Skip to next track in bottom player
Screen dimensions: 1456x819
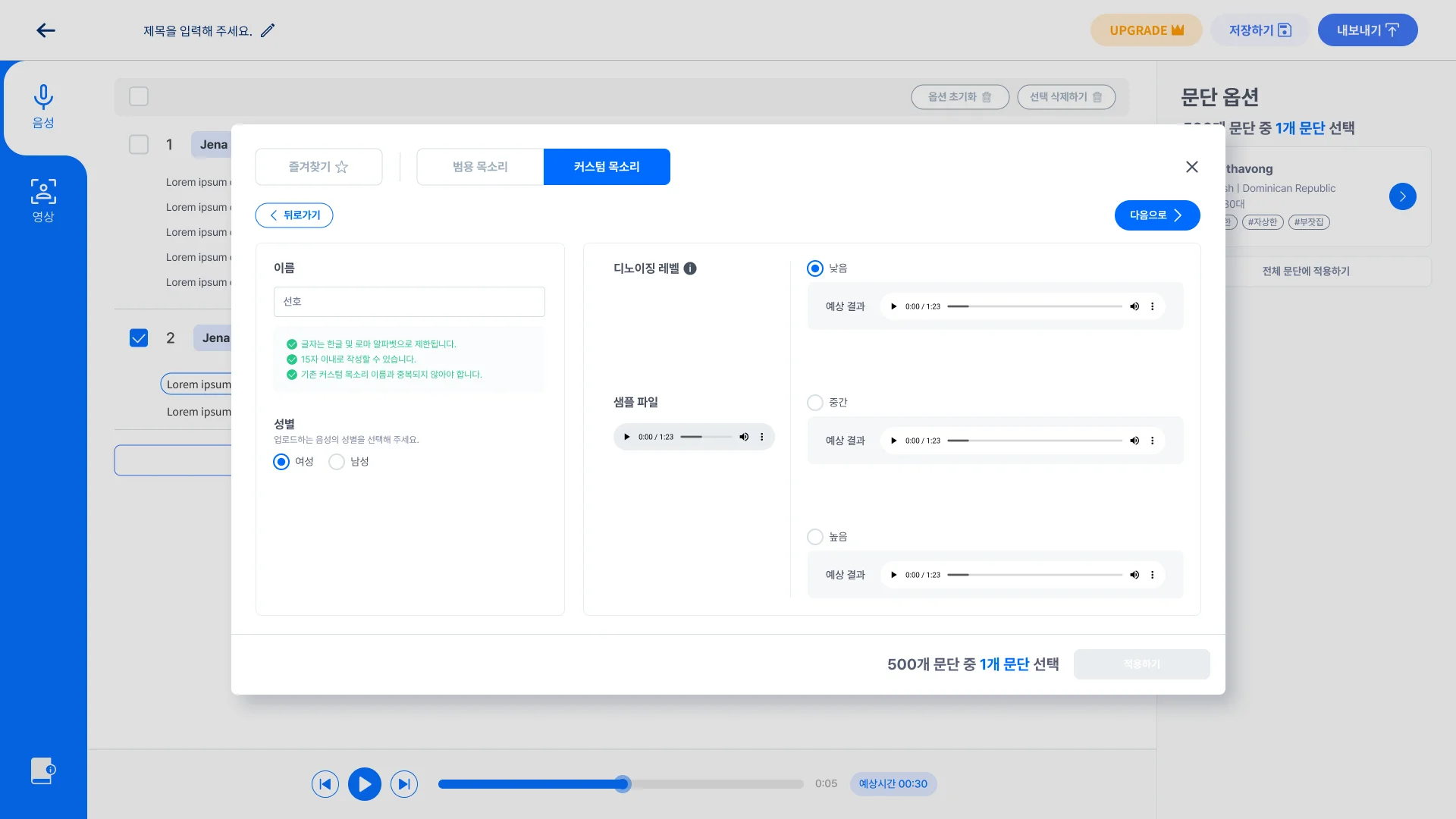[x=404, y=783]
